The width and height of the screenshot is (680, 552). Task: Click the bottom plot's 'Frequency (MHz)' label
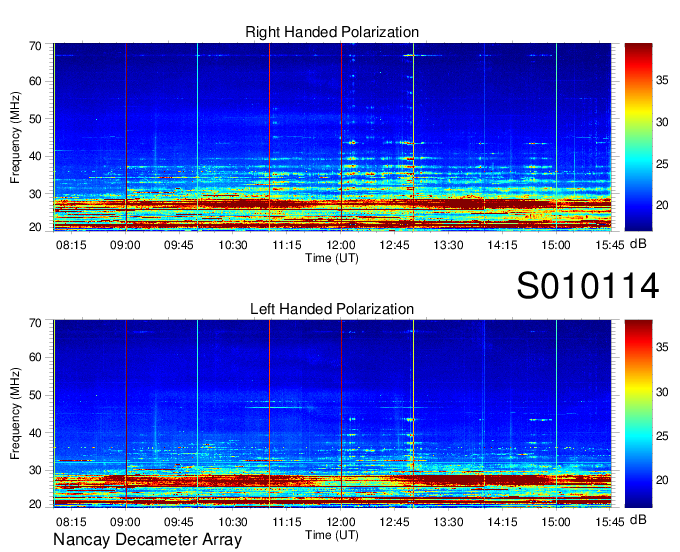15,414
